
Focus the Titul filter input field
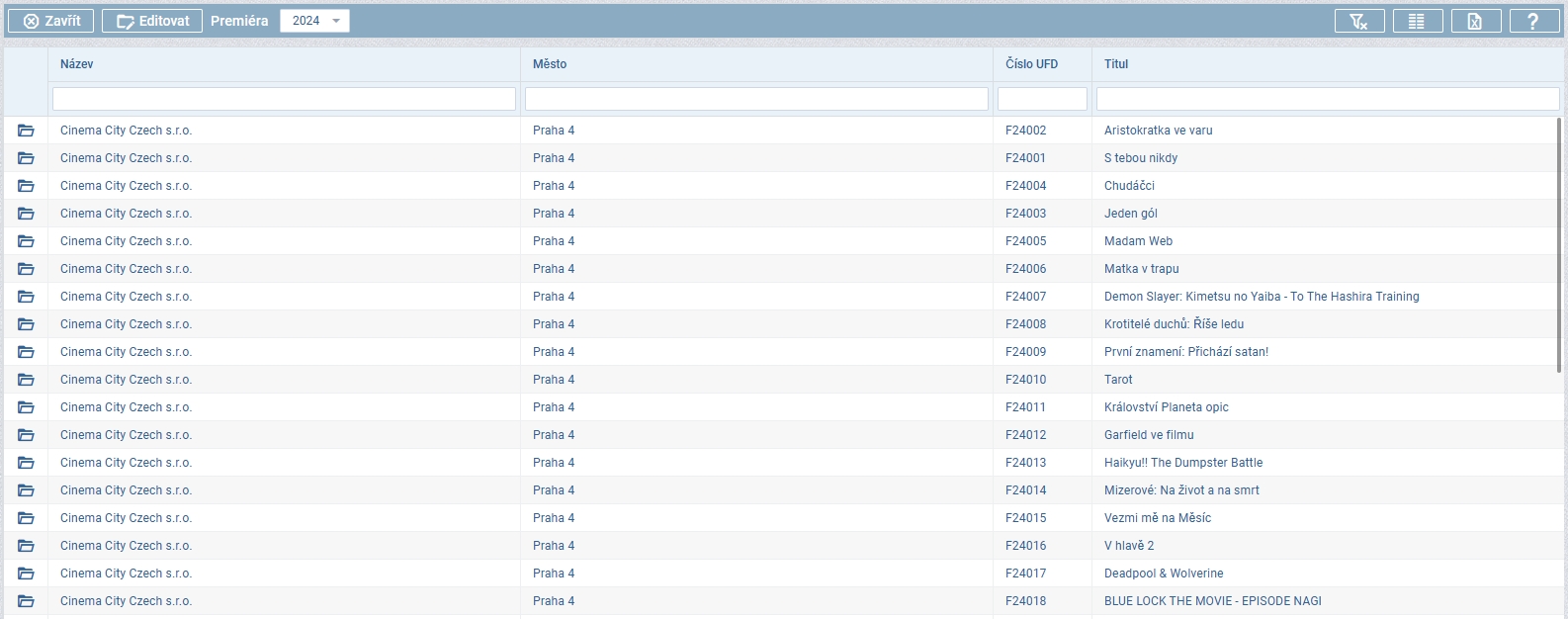[1327, 99]
